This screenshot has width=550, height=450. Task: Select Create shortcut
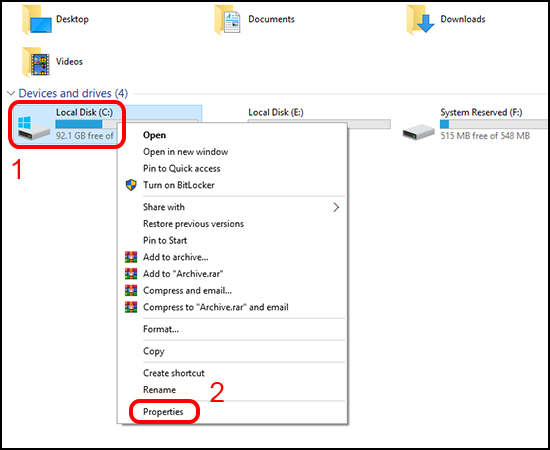coord(174,373)
